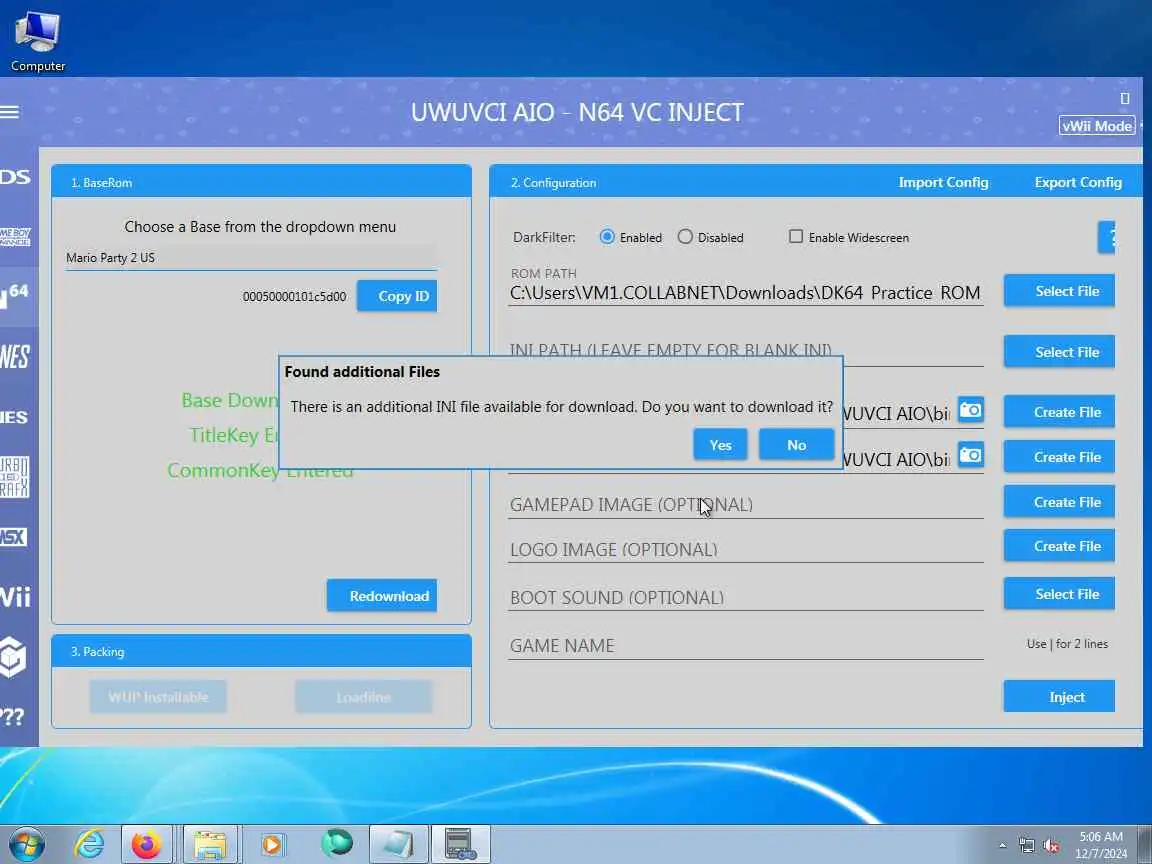1152x864 pixels.
Task: Show hidden system tray icons
Action: pyautogui.click(x=1003, y=846)
